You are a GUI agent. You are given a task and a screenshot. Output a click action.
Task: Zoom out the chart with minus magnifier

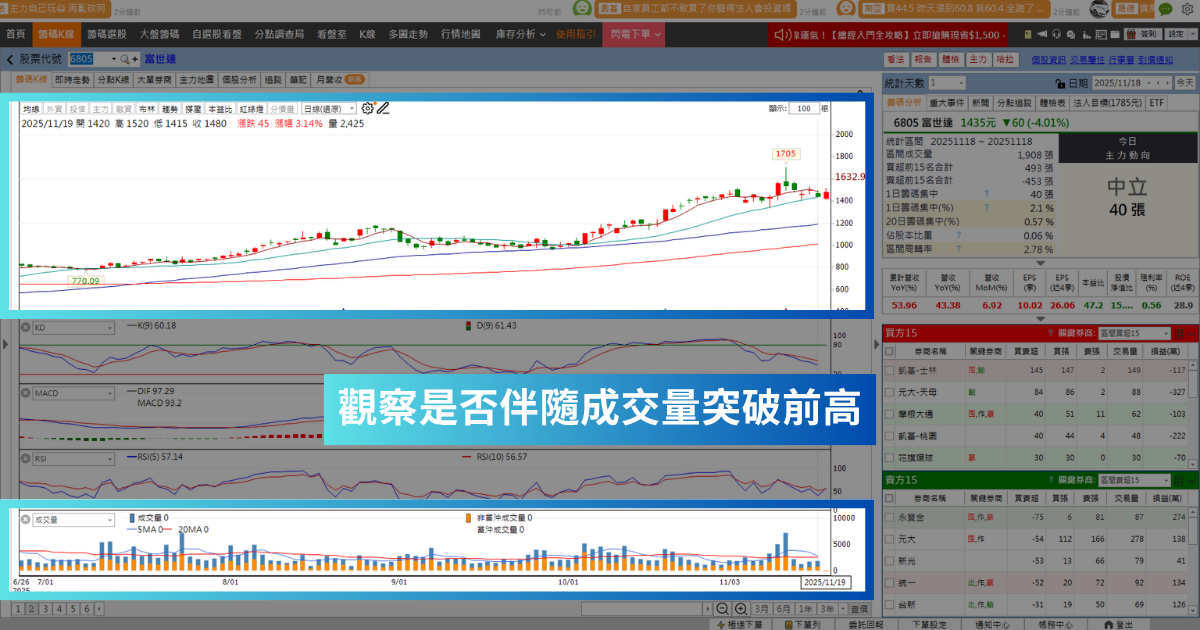pyautogui.click(x=722, y=609)
